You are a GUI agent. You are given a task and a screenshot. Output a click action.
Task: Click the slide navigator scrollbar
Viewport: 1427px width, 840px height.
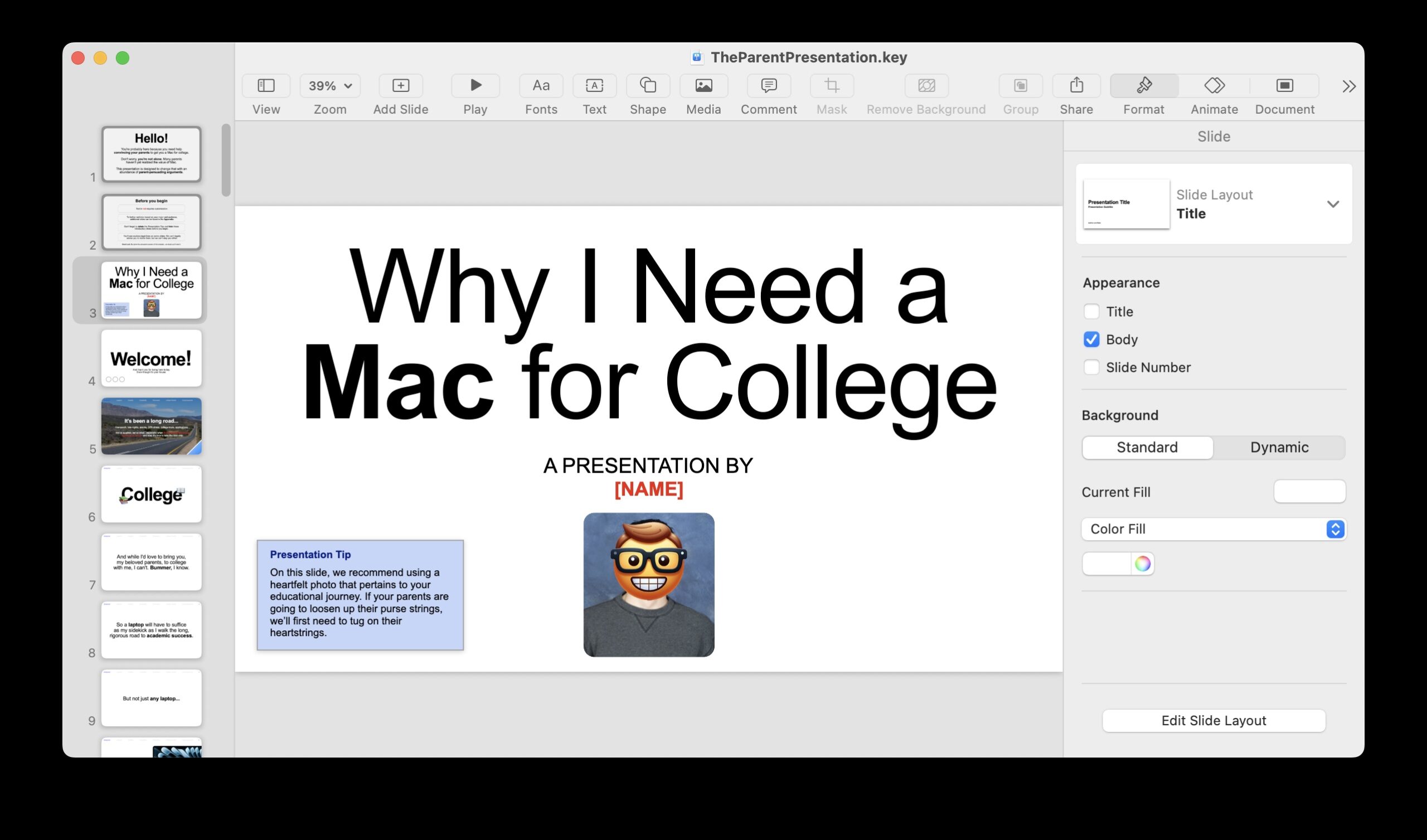click(x=226, y=160)
